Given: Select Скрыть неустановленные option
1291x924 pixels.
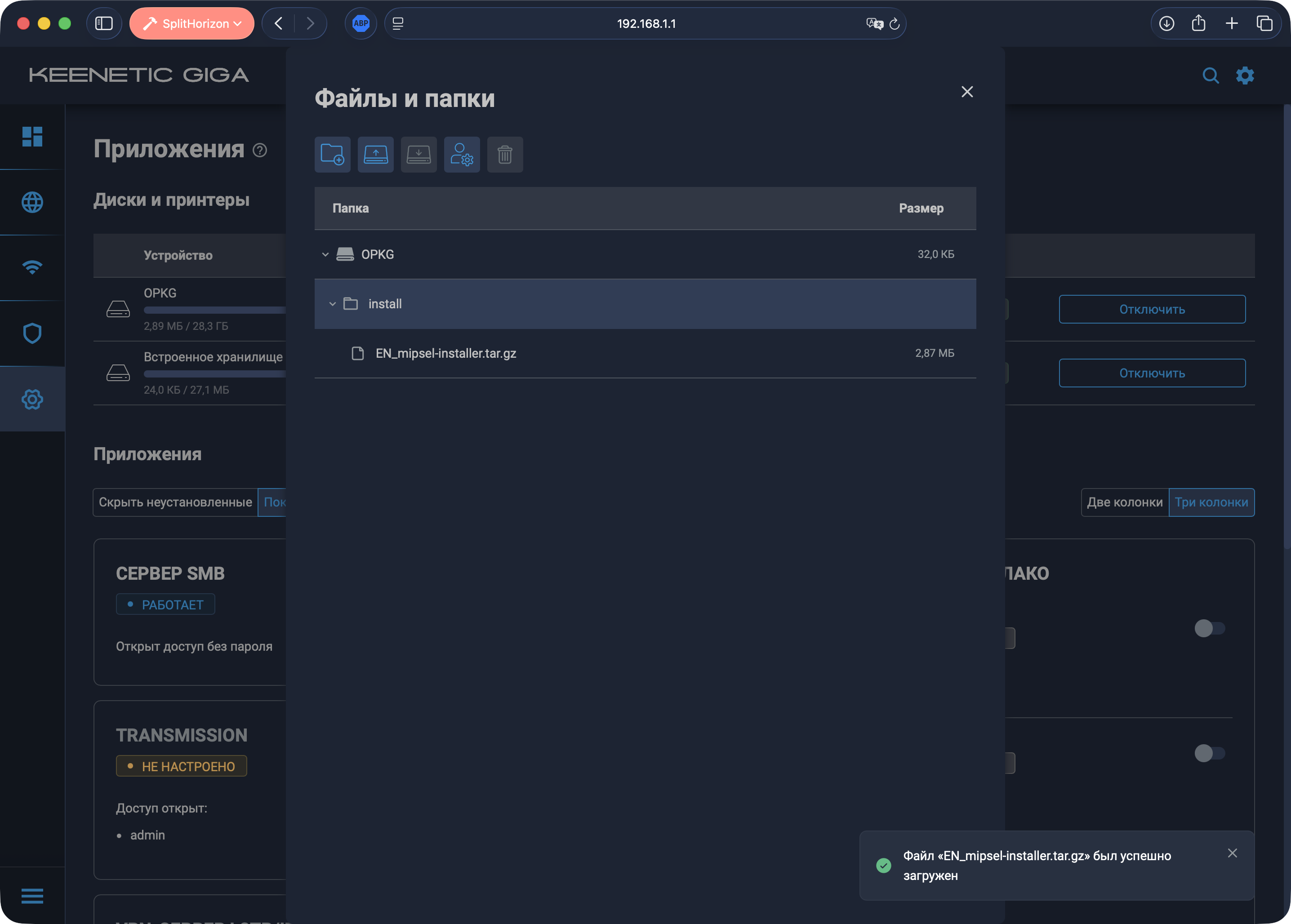Looking at the screenshot, I should (x=175, y=502).
